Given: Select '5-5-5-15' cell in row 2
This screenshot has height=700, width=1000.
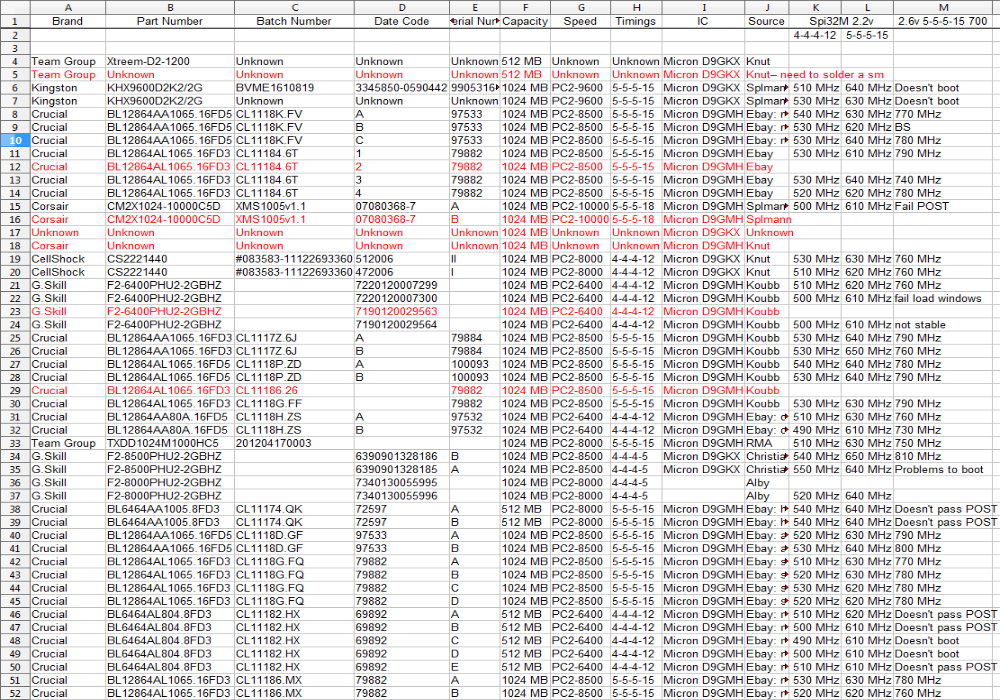Looking at the screenshot, I should [867, 35].
